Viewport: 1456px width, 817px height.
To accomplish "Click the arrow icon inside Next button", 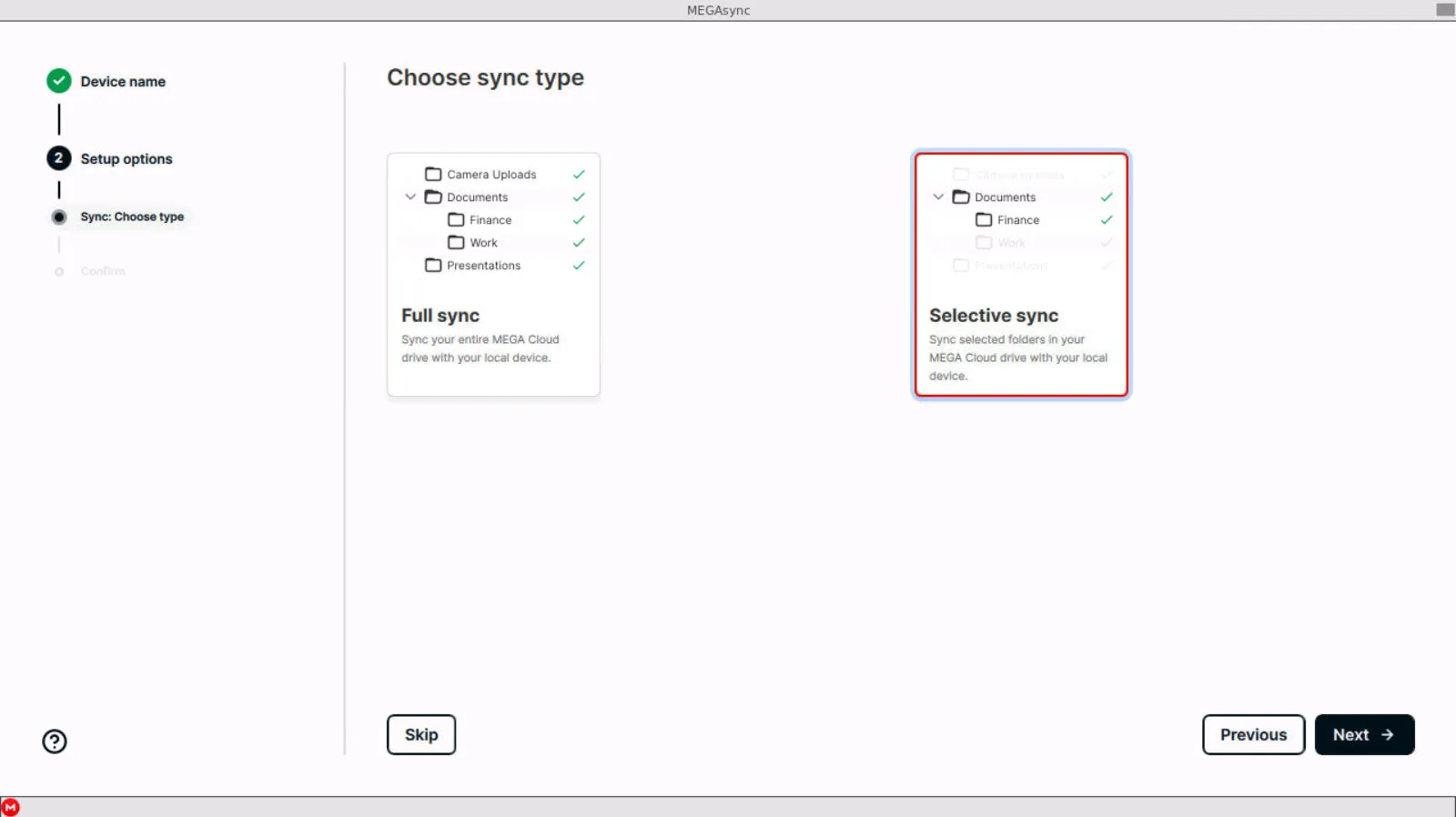I will coord(1388,734).
